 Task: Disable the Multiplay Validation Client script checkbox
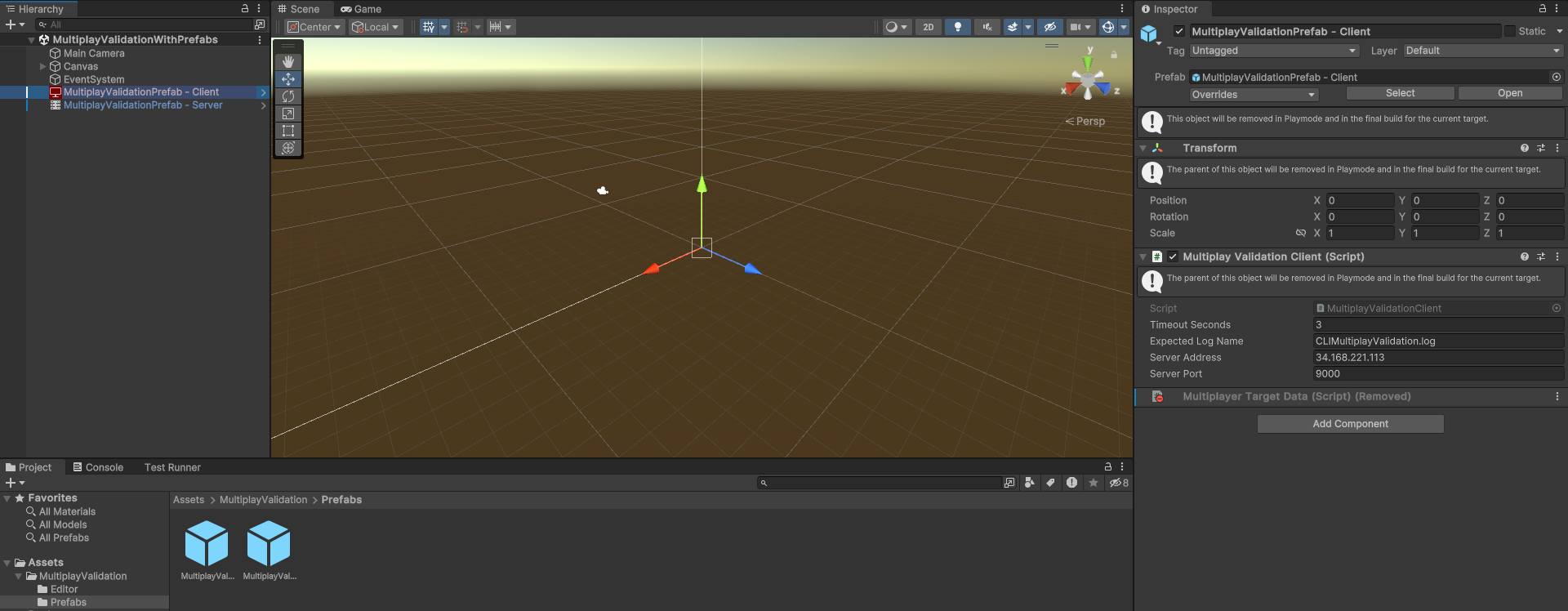(x=1173, y=256)
